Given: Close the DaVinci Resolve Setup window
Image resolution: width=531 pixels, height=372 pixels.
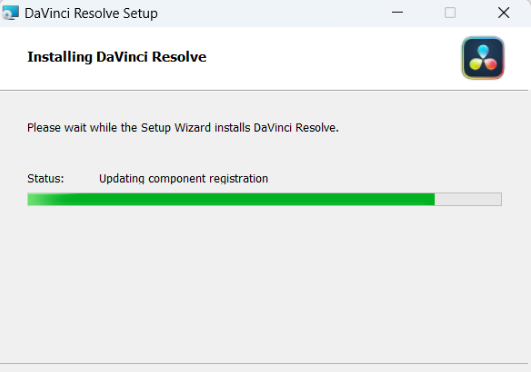Looking at the screenshot, I should pos(504,13).
